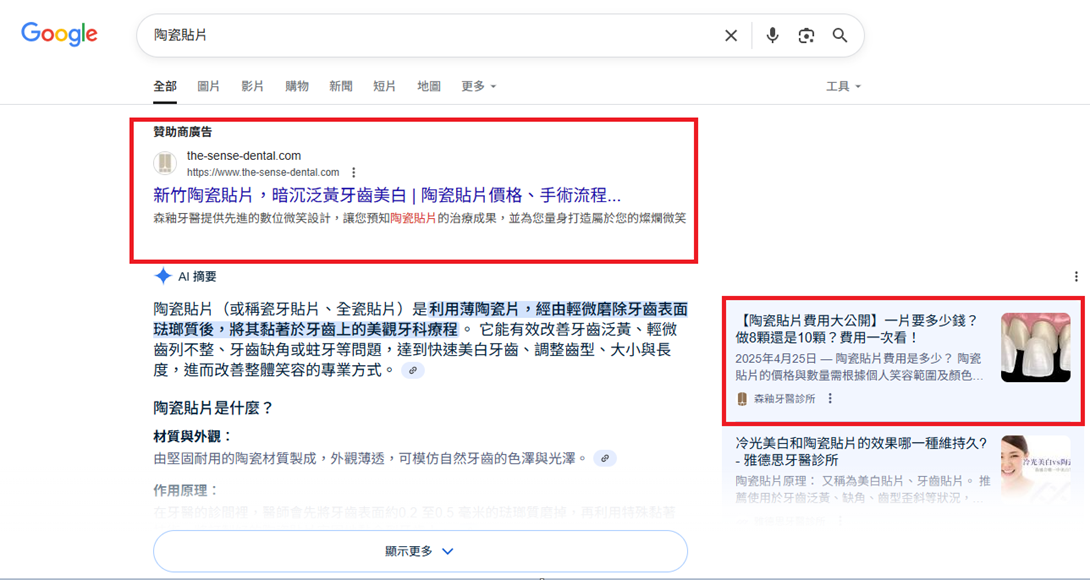Viewport: 1090px width, 580px height.
Task: Select the 全部 tab
Action: (x=165, y=86)
